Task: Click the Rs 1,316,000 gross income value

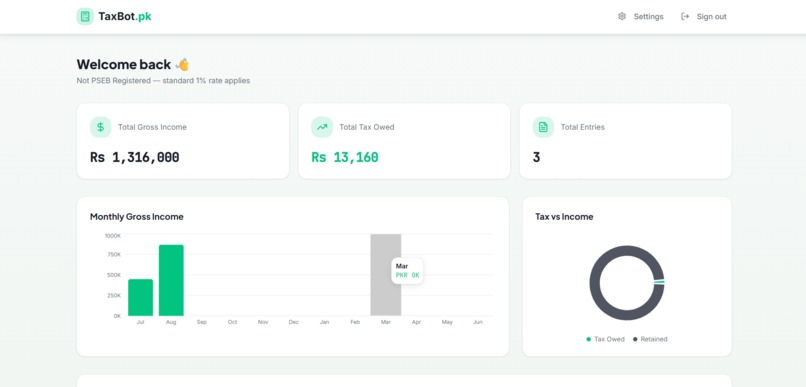Action: (135, 157)
